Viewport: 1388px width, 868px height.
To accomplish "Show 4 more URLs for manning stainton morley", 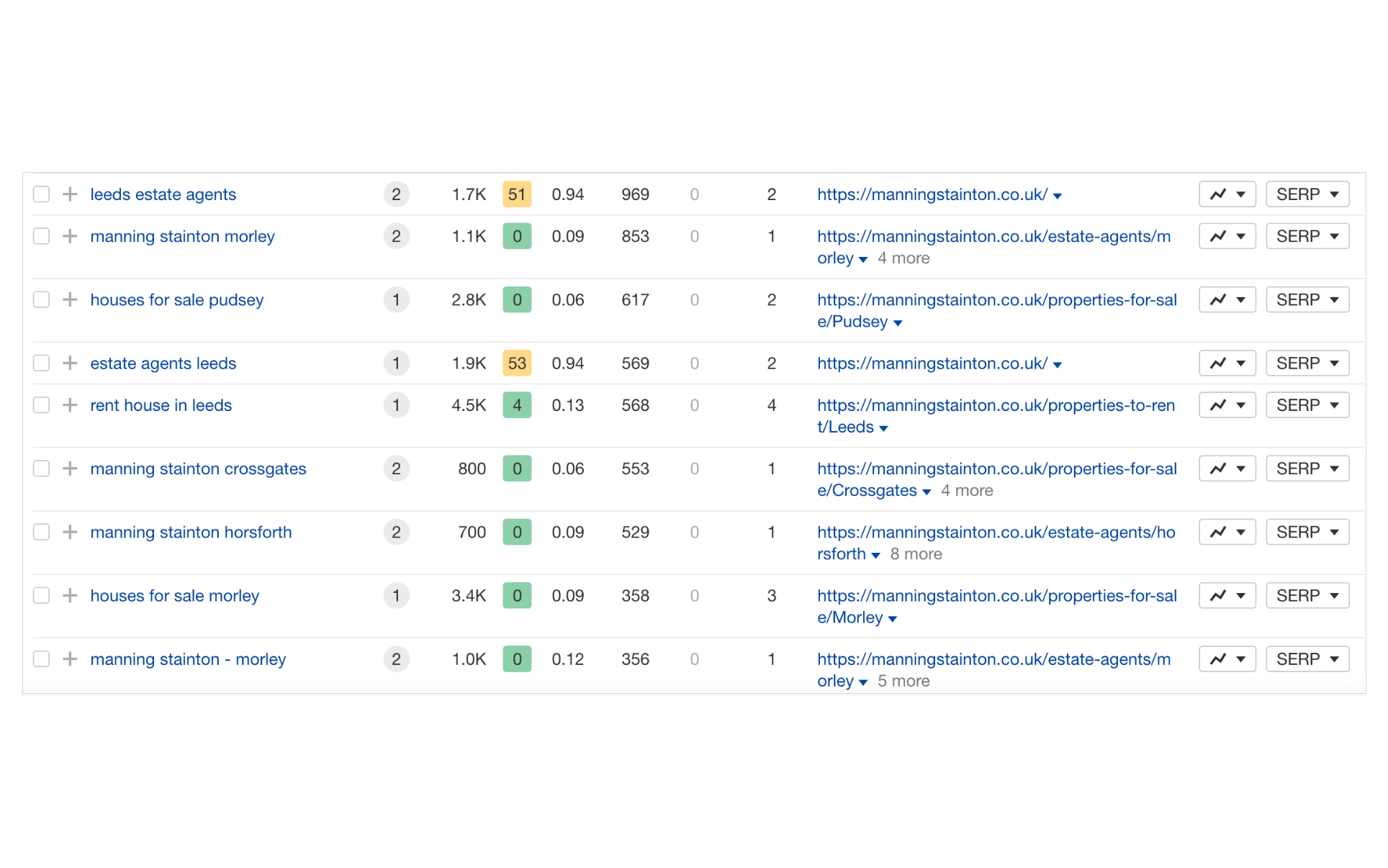I will (903, 258).
